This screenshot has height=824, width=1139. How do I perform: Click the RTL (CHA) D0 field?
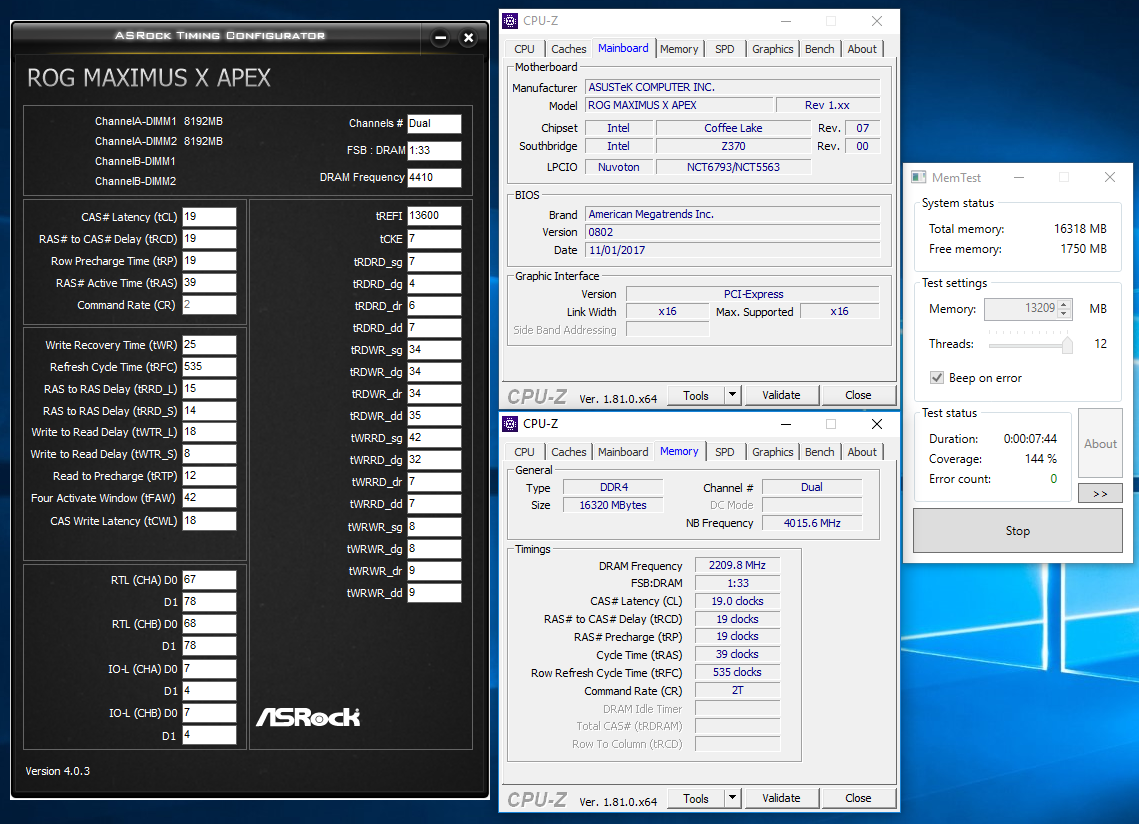point(209,580)
